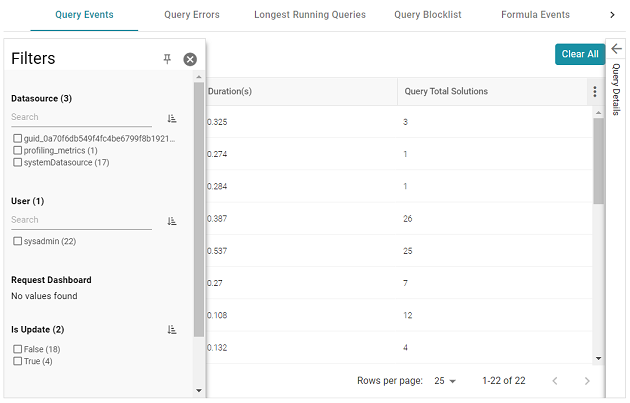
Task: Sort the Datasource filter values
Action: tap(172, 119)
